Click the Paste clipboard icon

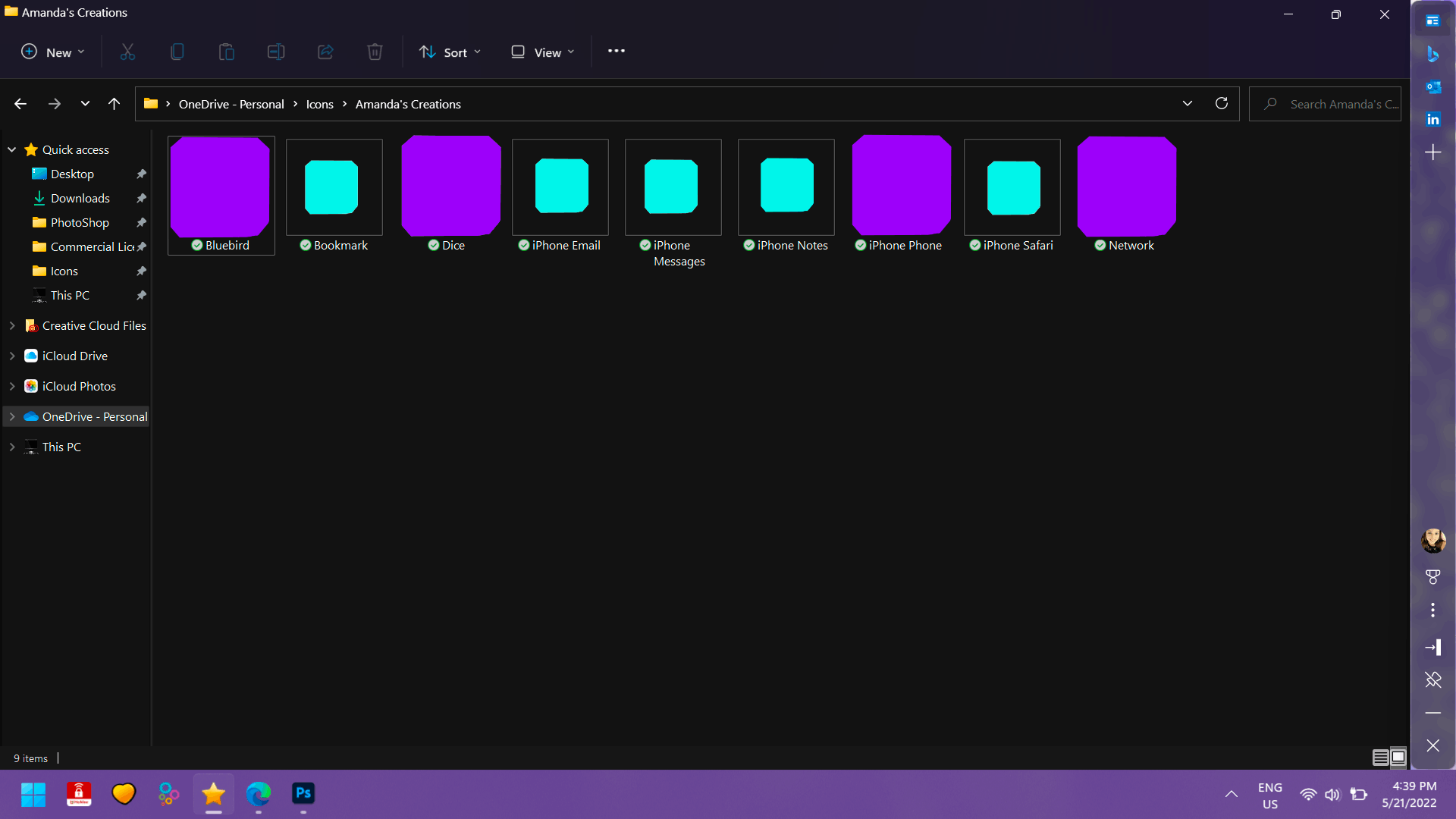[227, 52]
